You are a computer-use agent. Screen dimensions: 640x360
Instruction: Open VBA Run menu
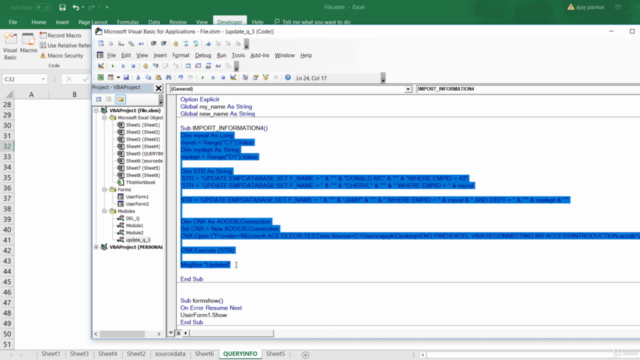221,56
